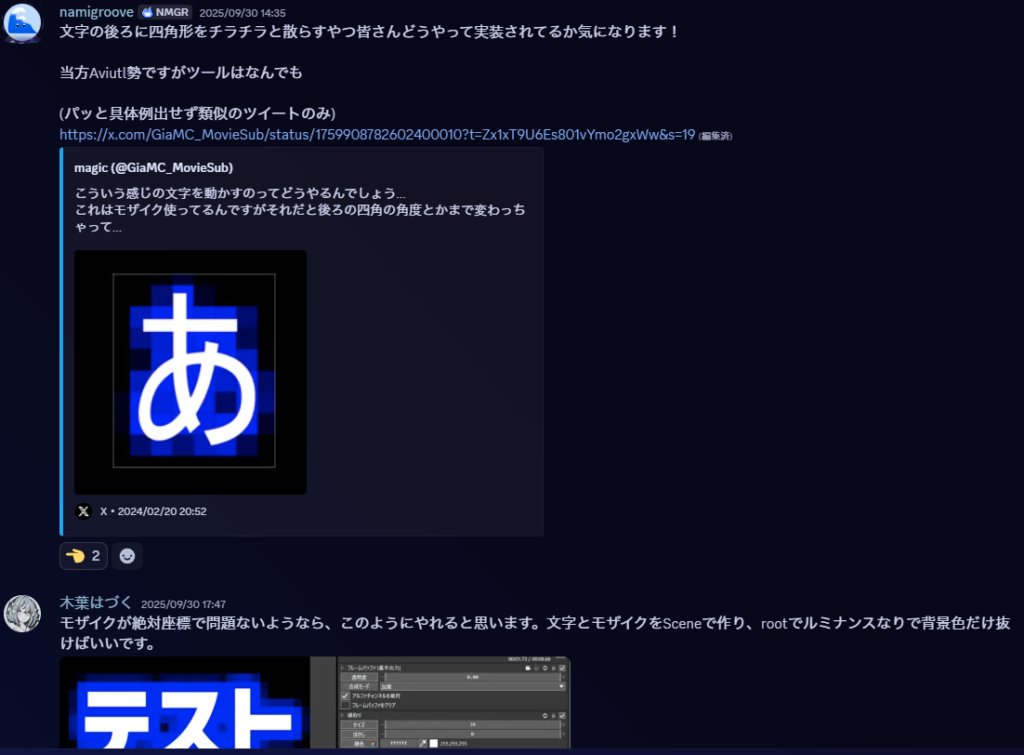Screen dimensions: 1024x755
Task: Open the あ mosaic image thumbnail
Action: [190, 372]
